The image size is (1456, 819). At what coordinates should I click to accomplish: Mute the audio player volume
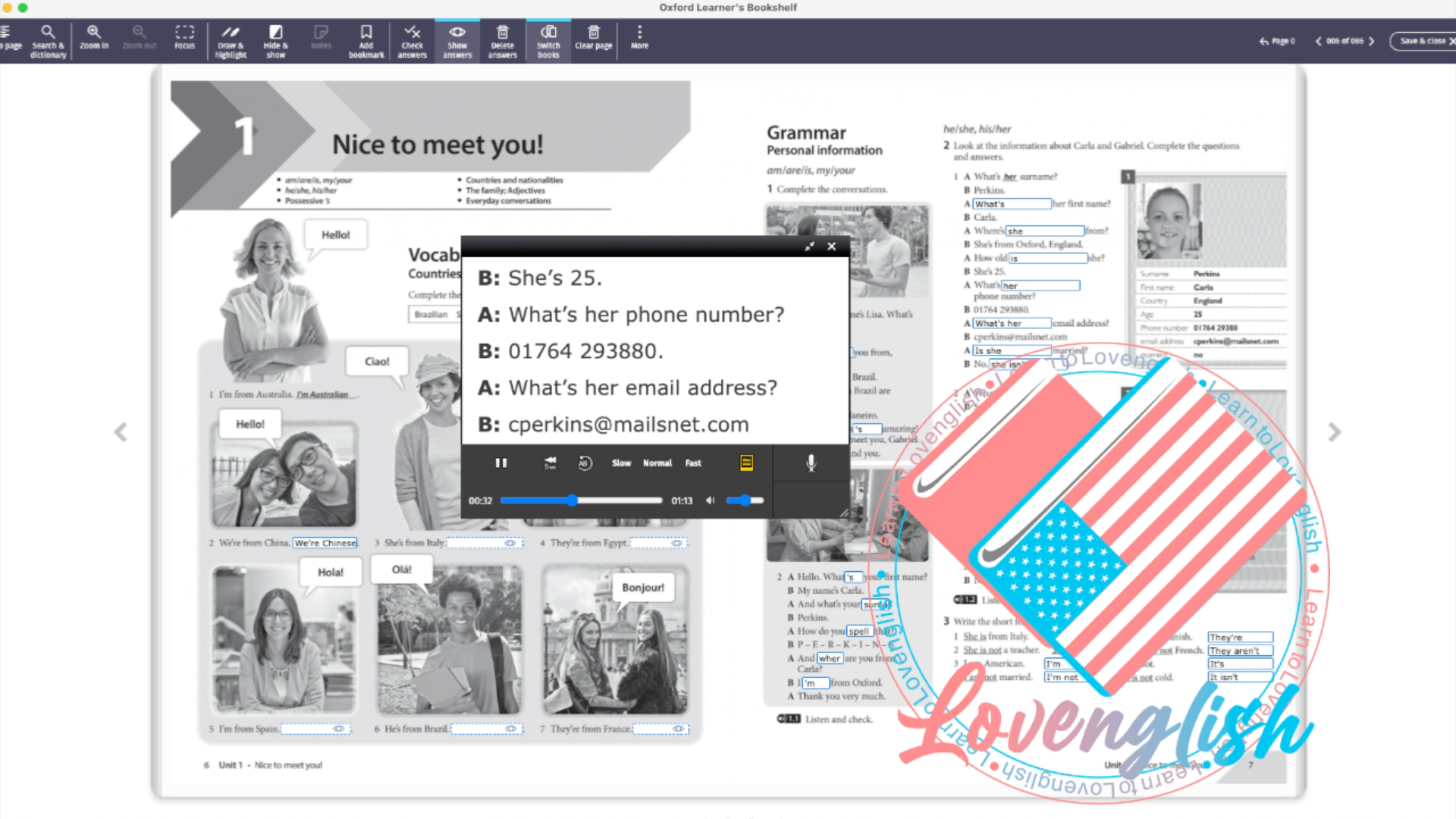pos(711,500)
